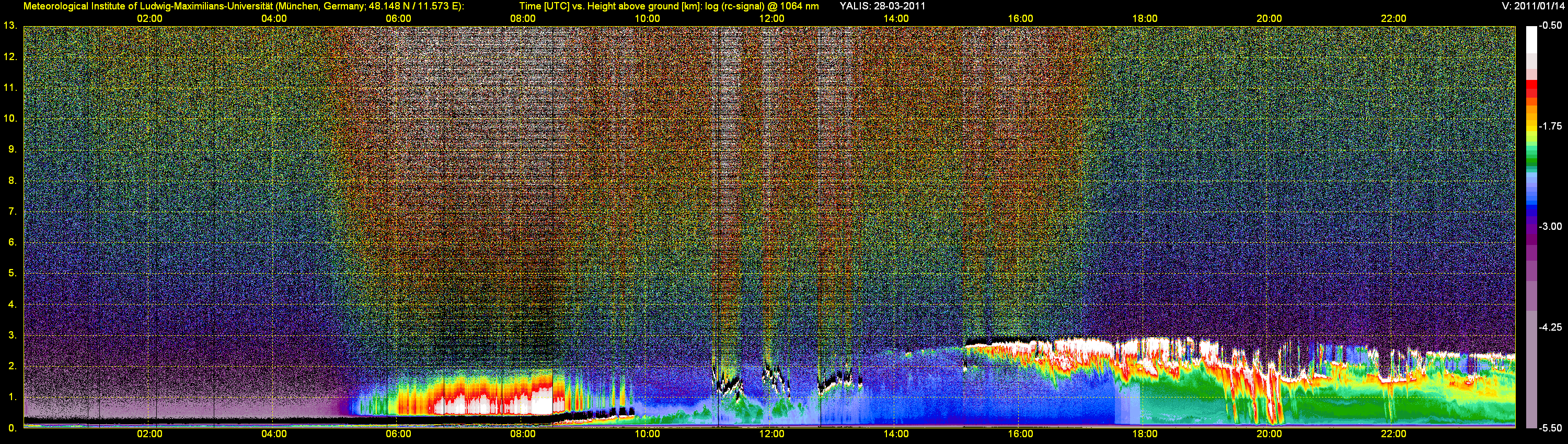Click the 12. km height axis label
1568x444 pixels.
10,56
